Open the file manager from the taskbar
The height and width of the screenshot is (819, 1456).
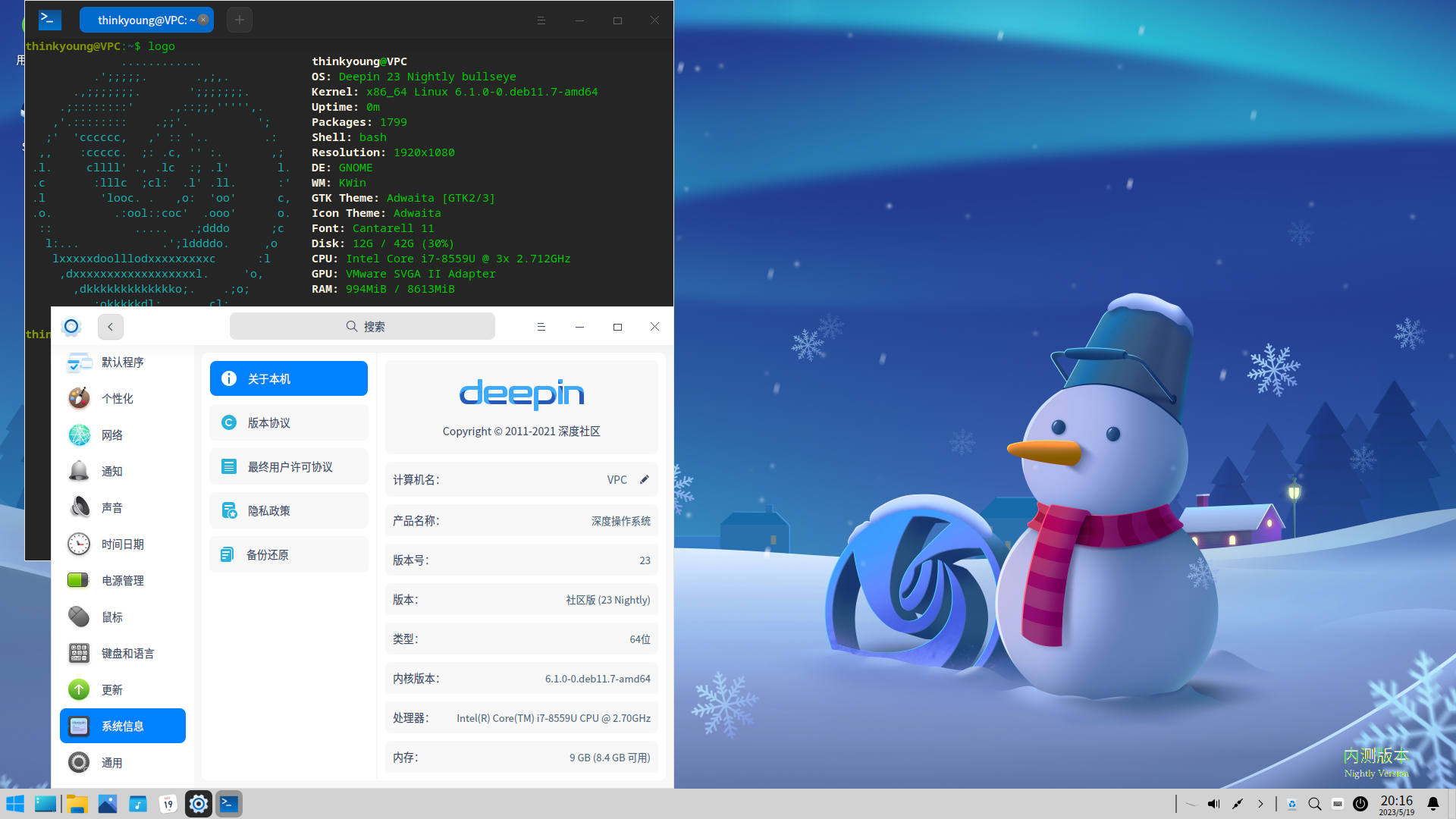pyautogui.click(x=77, y=804)
